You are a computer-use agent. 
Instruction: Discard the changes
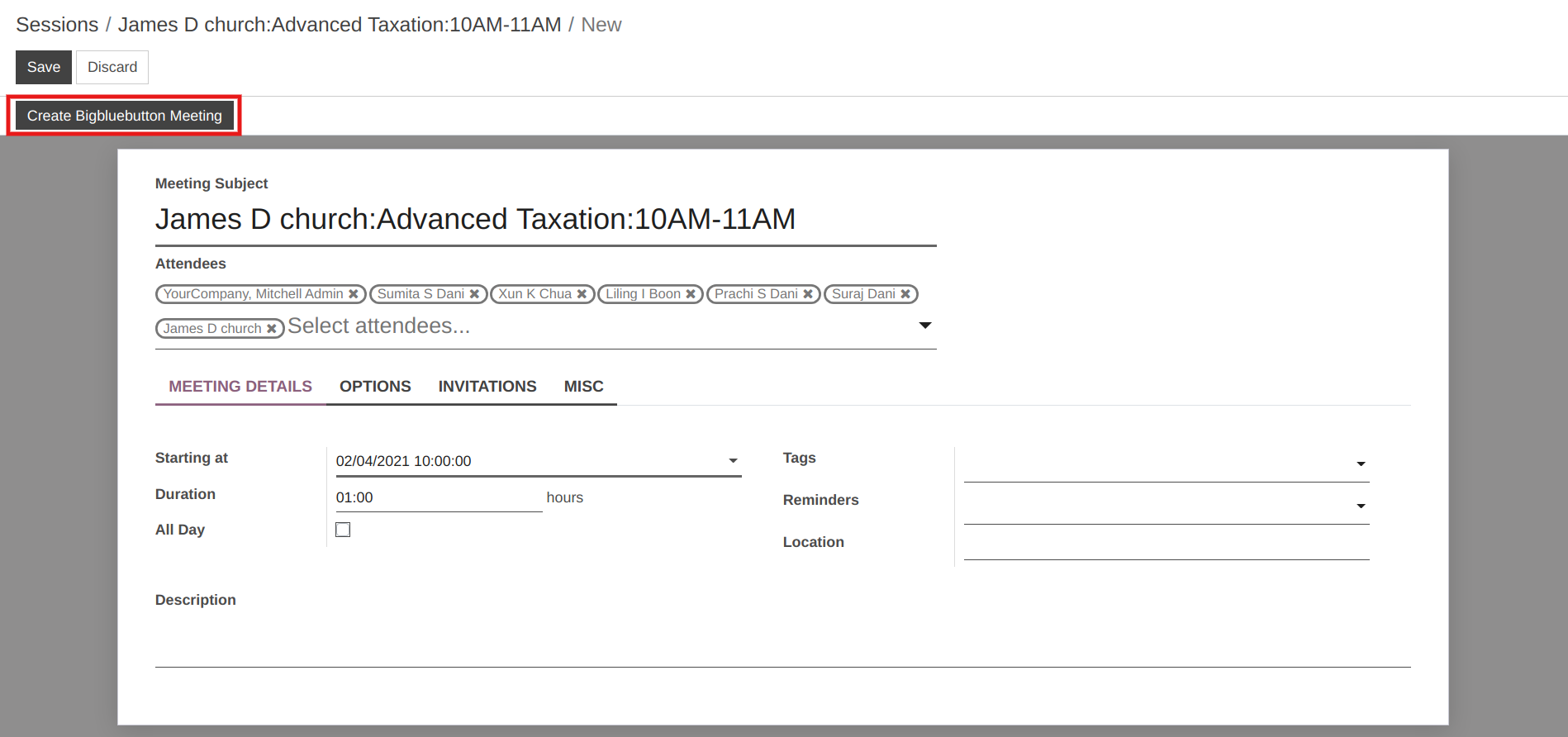pyautogui.click(x=112, y=67)
